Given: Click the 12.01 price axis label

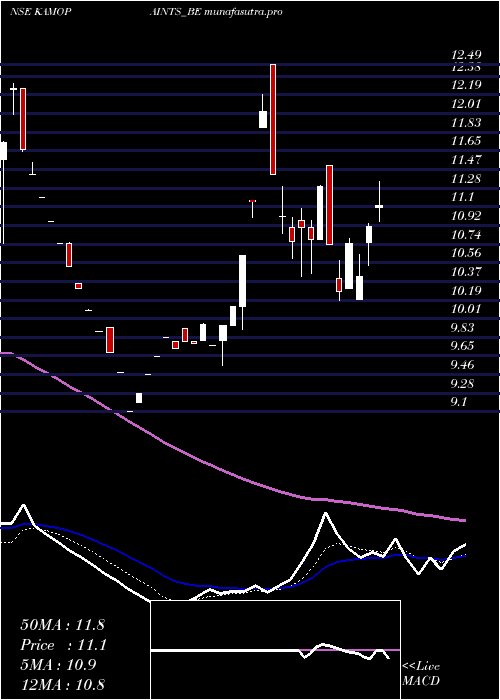Looking at the screenshot, I should pos(466,104).
